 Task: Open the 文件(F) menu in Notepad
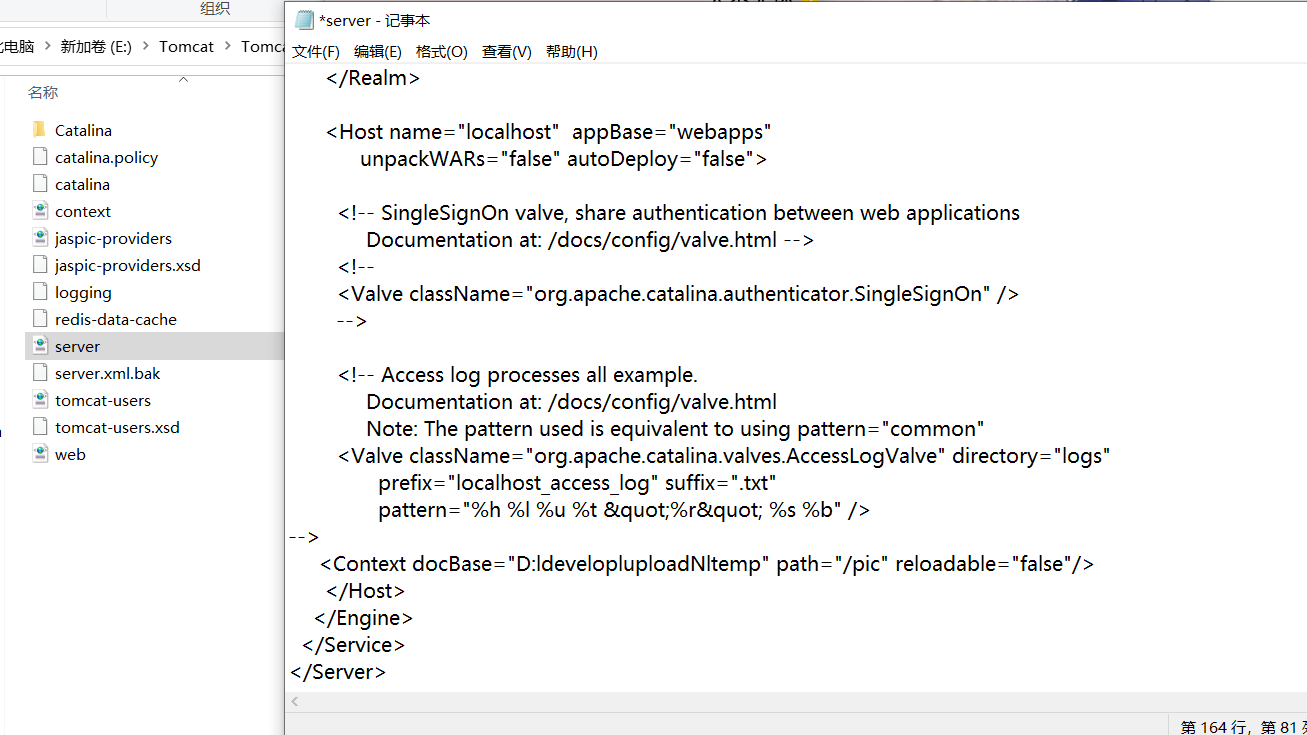(x=315, y=52)
